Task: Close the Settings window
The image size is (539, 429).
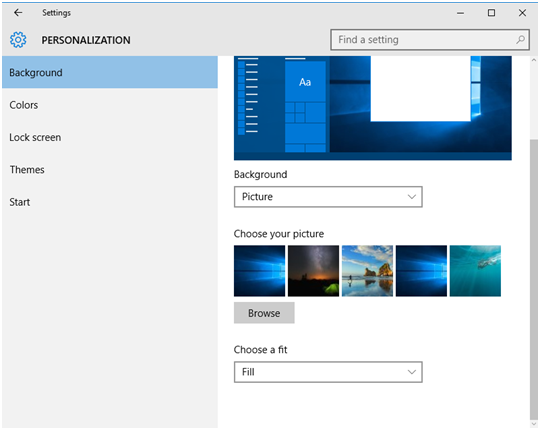Action: point(522,13)
